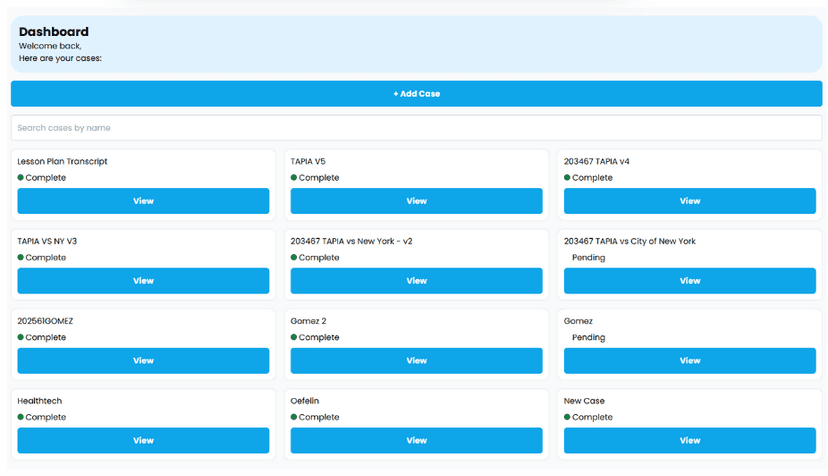Click green status dot on Lesson Plan Transcript
This screenshot has width=828, height=476.
[x=21, y=178]
